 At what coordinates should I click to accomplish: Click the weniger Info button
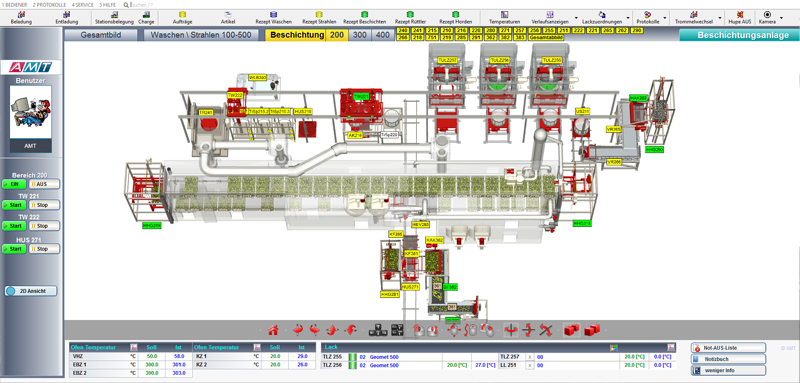728,370
